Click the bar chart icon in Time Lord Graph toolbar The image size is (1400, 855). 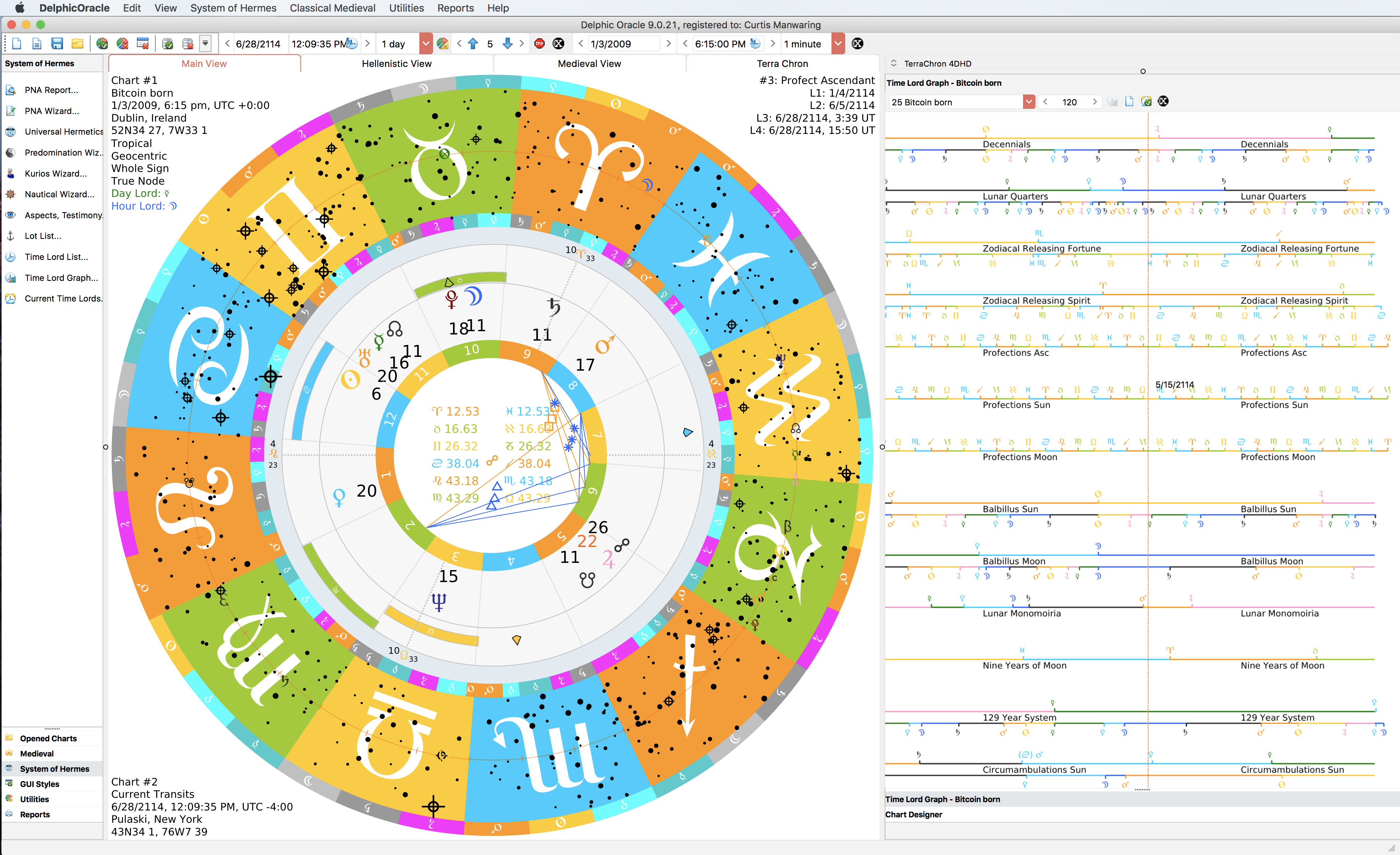1112,102
